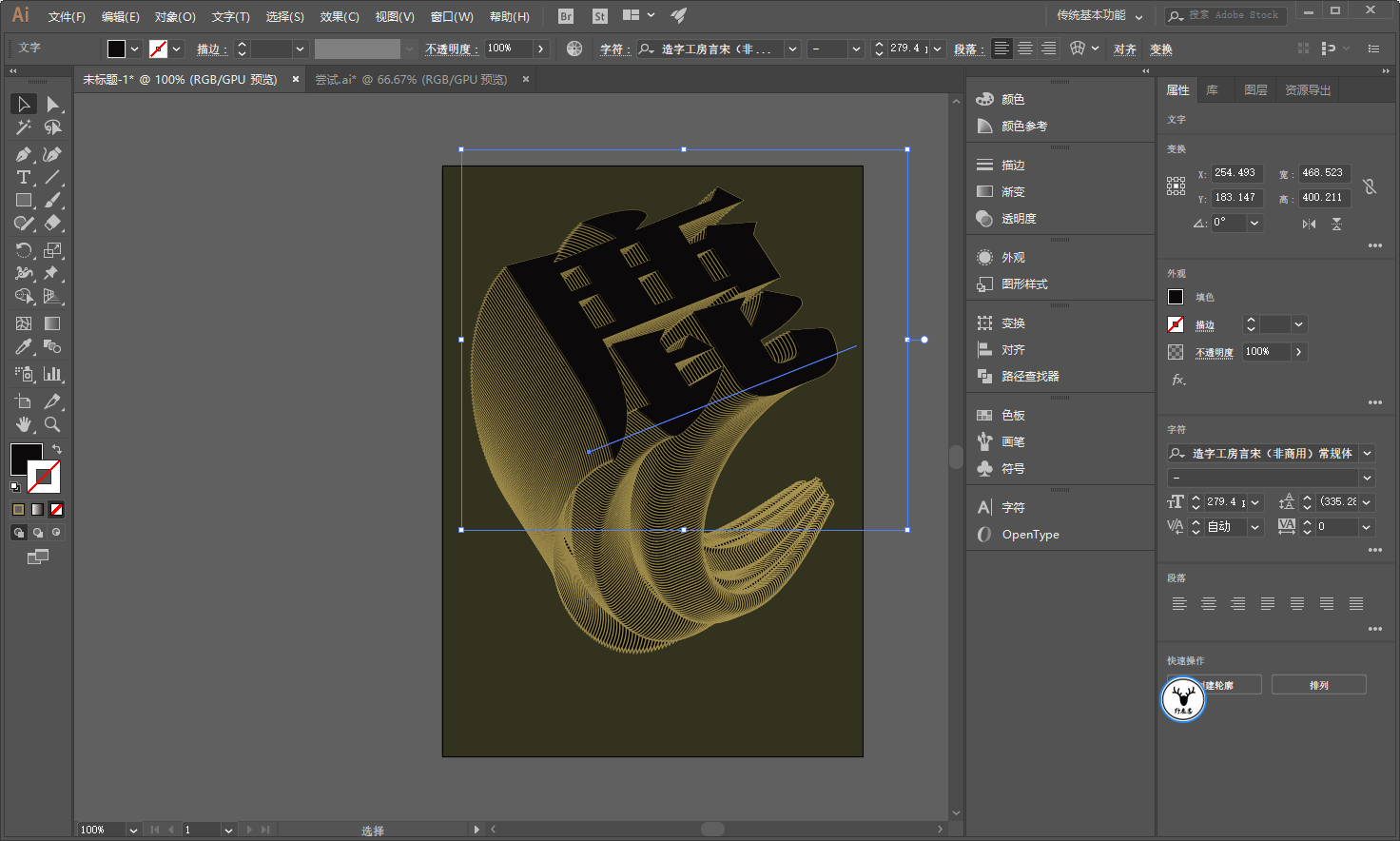Open the font size dropdown in control bar
The width and height of the screenshot is (1400, 841).
(938, 49)
